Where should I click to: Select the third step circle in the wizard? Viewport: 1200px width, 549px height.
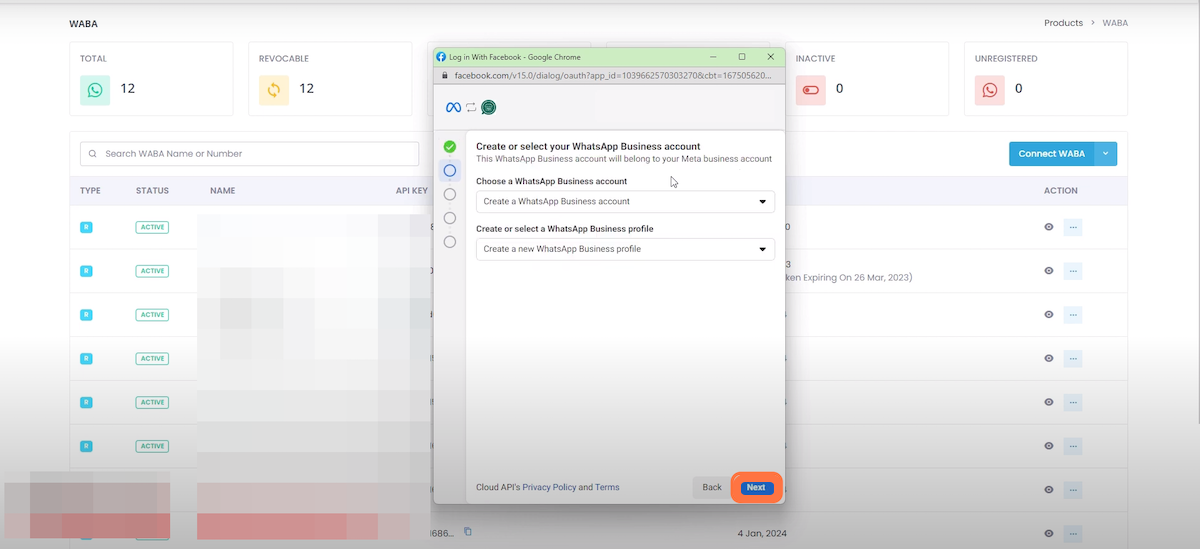(x=450, y=194)
